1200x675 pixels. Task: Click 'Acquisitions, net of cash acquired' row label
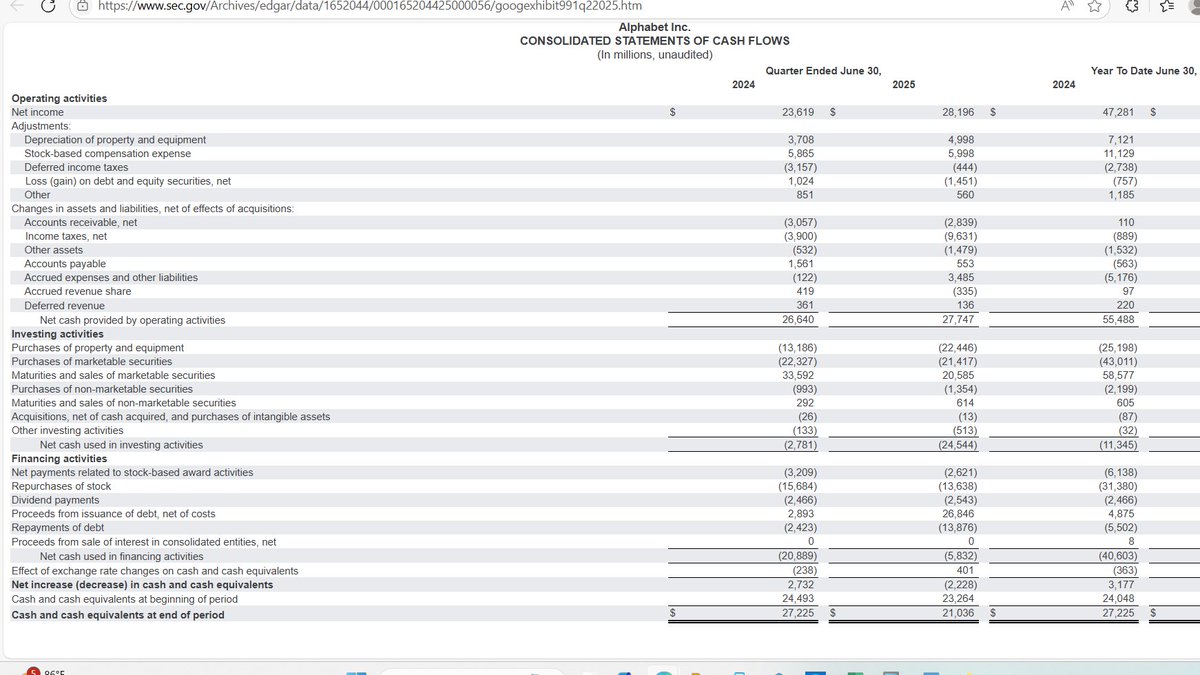[170, 417]
